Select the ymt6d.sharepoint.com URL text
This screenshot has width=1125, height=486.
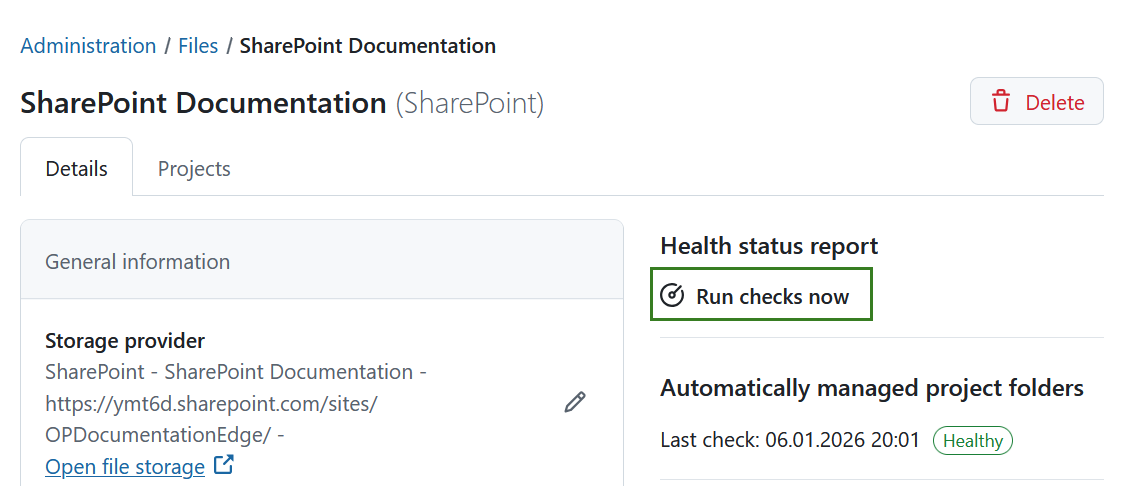coord(211,419)
